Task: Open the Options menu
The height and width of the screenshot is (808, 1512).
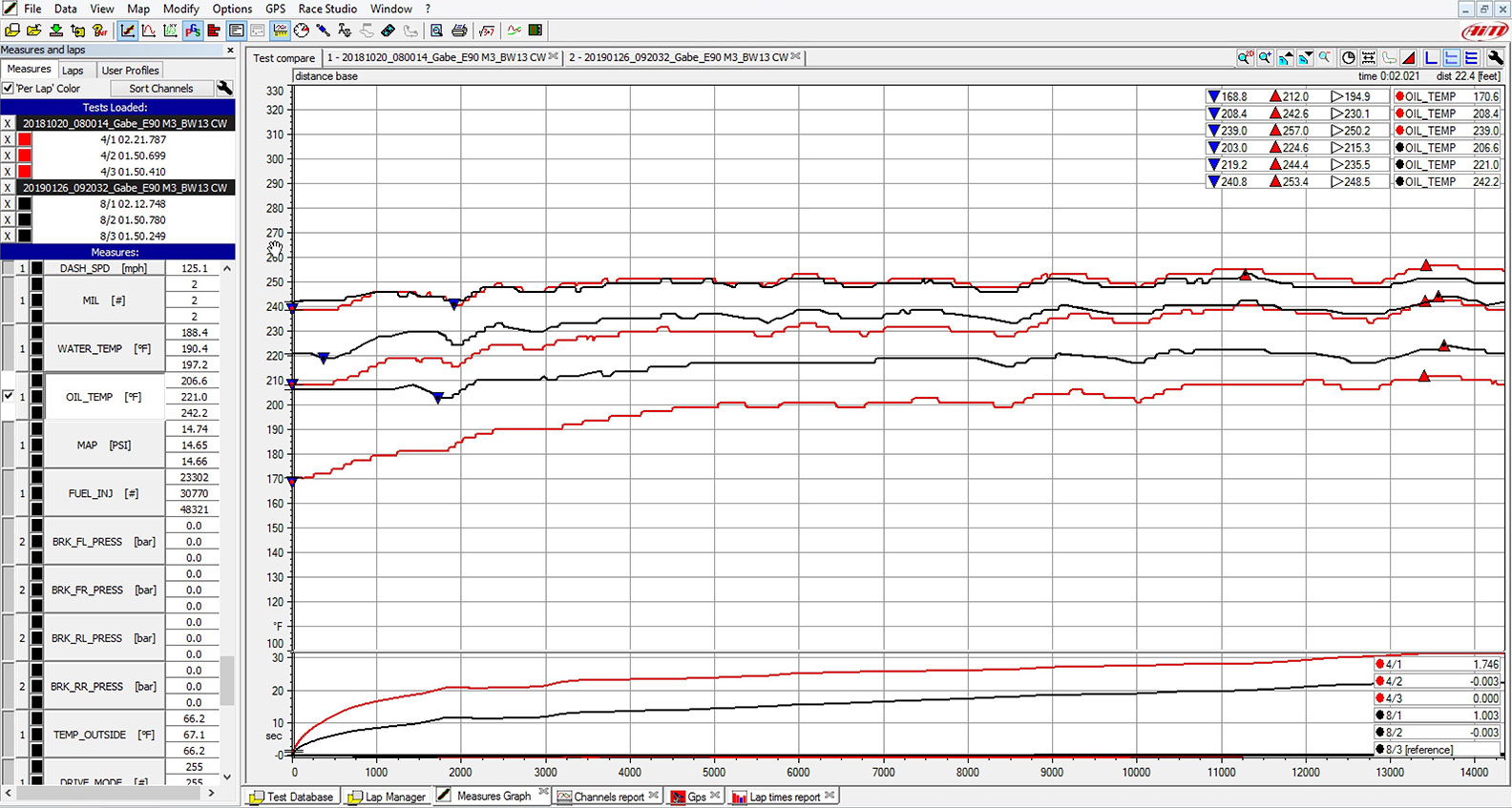Action: tap(232, 9)
